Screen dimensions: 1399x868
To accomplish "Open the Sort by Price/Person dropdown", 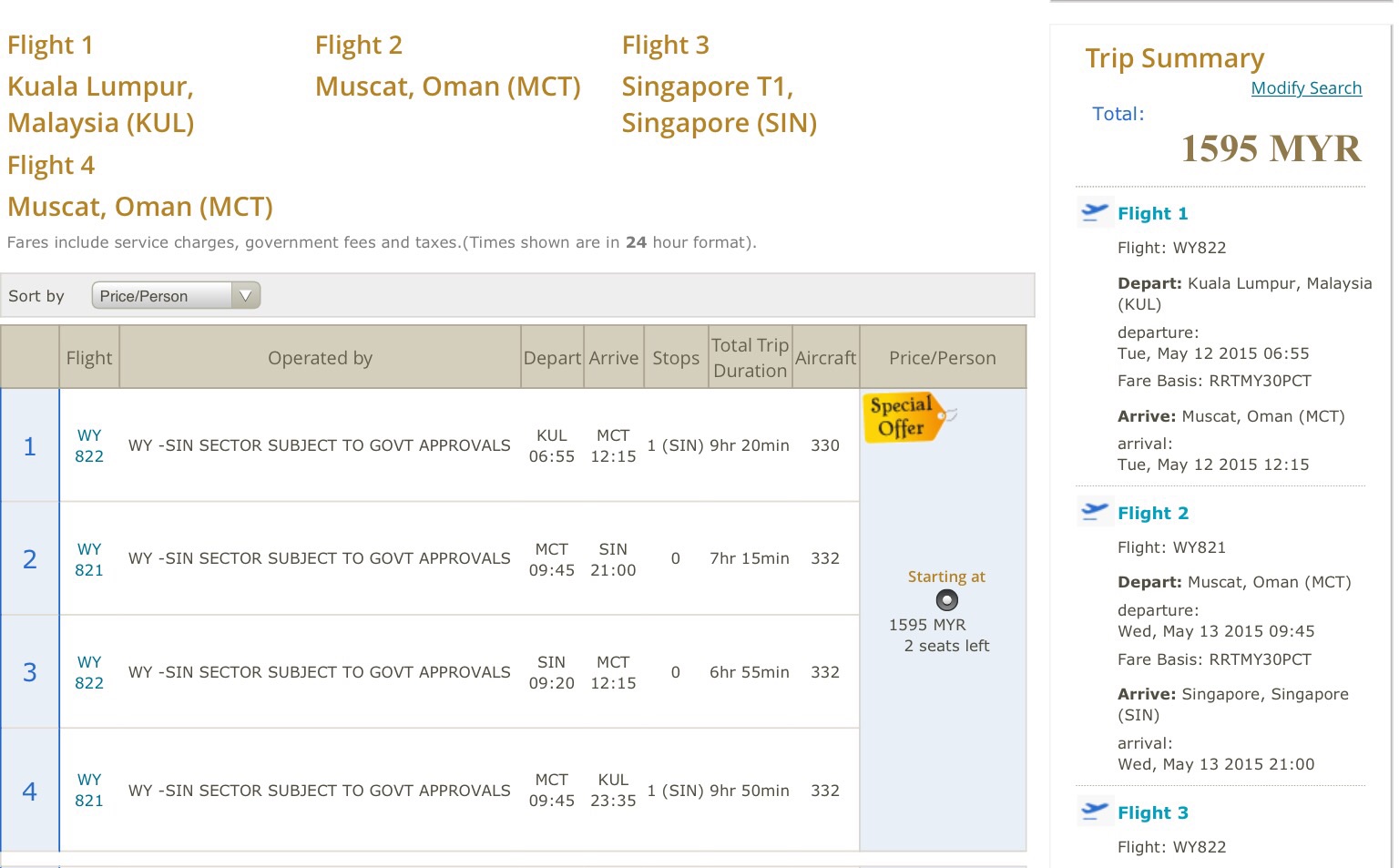I will tap(176, 296).
